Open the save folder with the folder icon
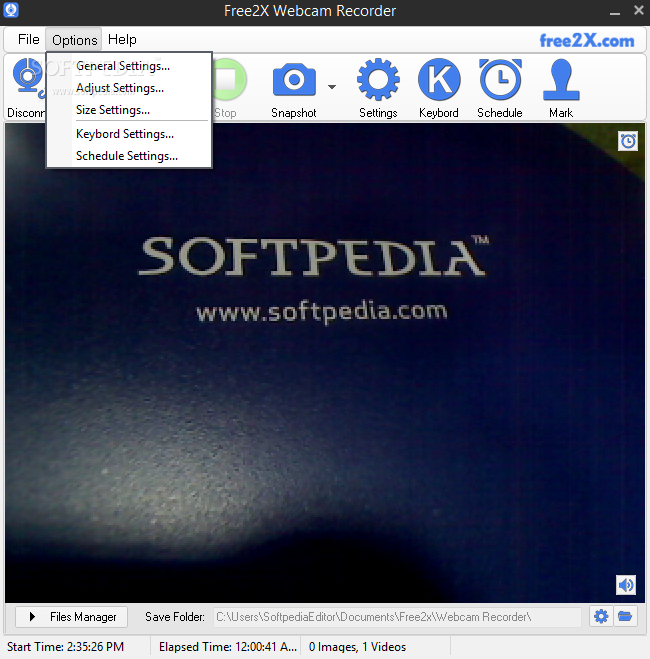650x659 pixels. point(625,617)
